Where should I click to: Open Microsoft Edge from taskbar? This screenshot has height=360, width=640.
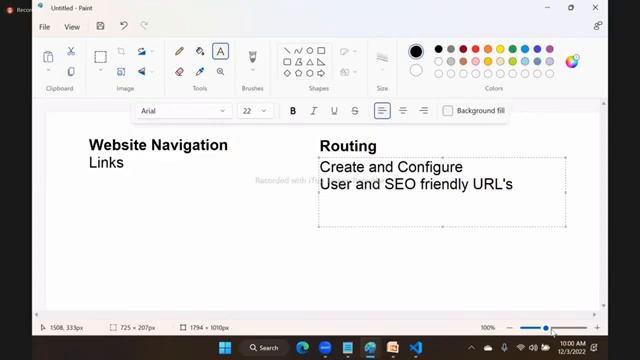(302, 348)
